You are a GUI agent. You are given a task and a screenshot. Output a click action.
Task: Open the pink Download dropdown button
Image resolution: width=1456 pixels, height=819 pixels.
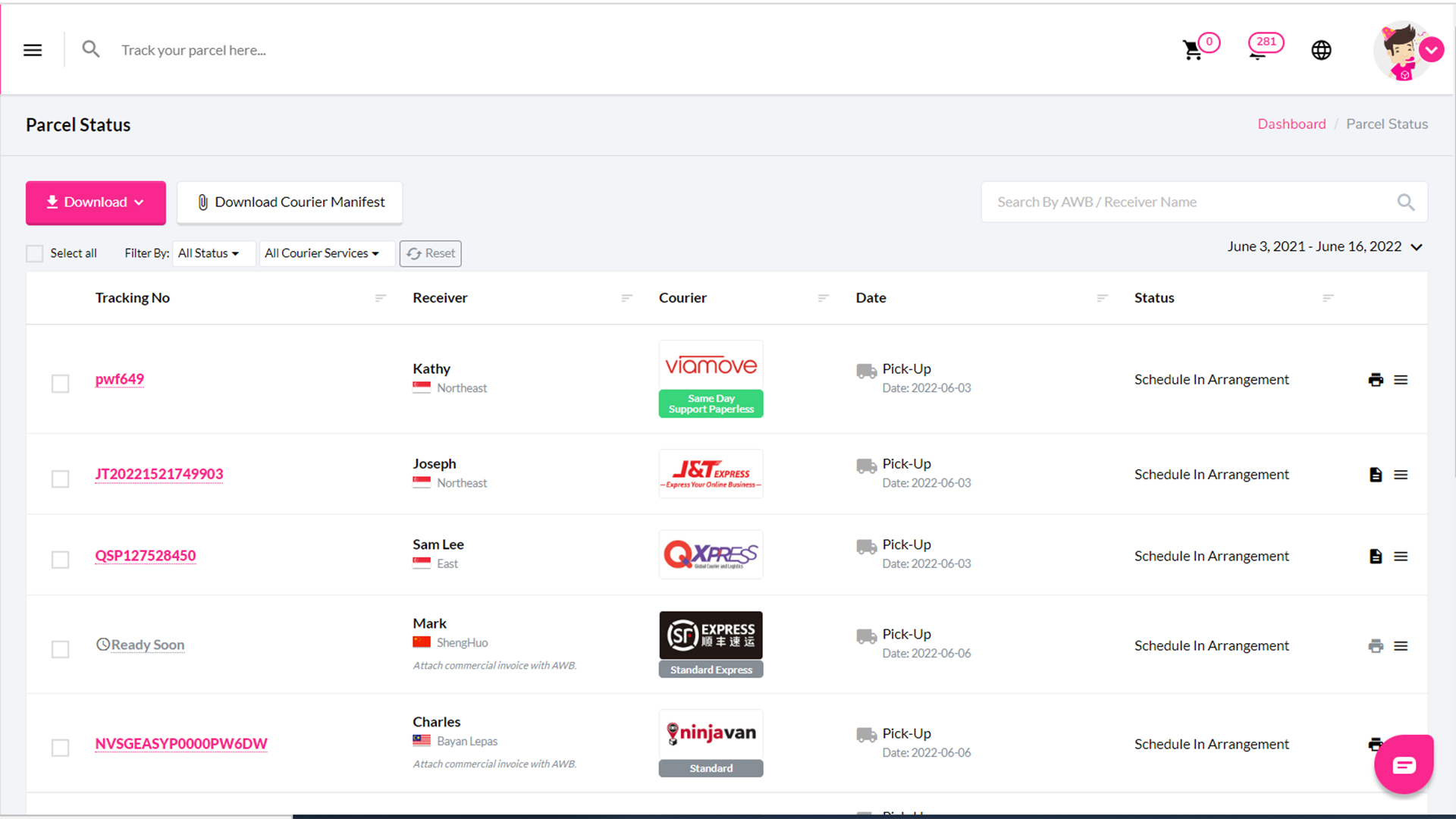(x=96, y=202)
